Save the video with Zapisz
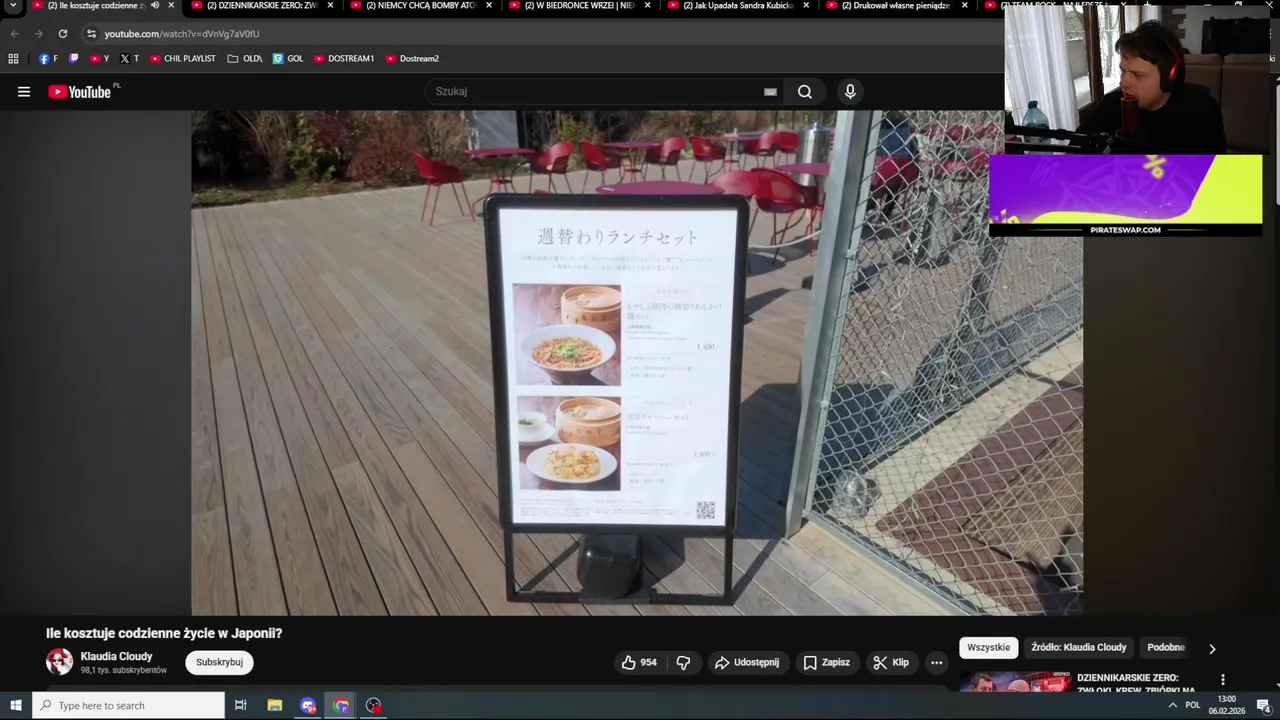Image resolution: width=1280 pixels, height=720 pixels. coord(826,662)
